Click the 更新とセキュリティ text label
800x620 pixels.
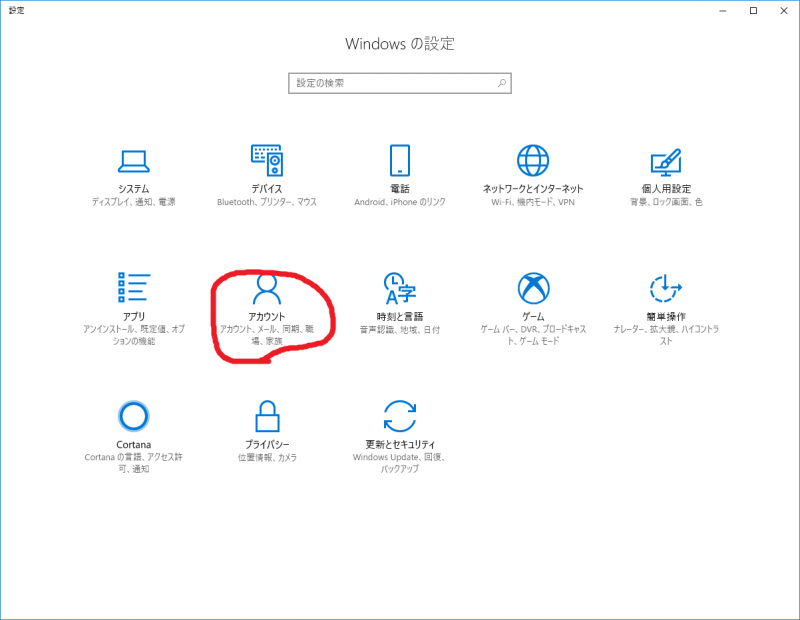tap(400, 444)
